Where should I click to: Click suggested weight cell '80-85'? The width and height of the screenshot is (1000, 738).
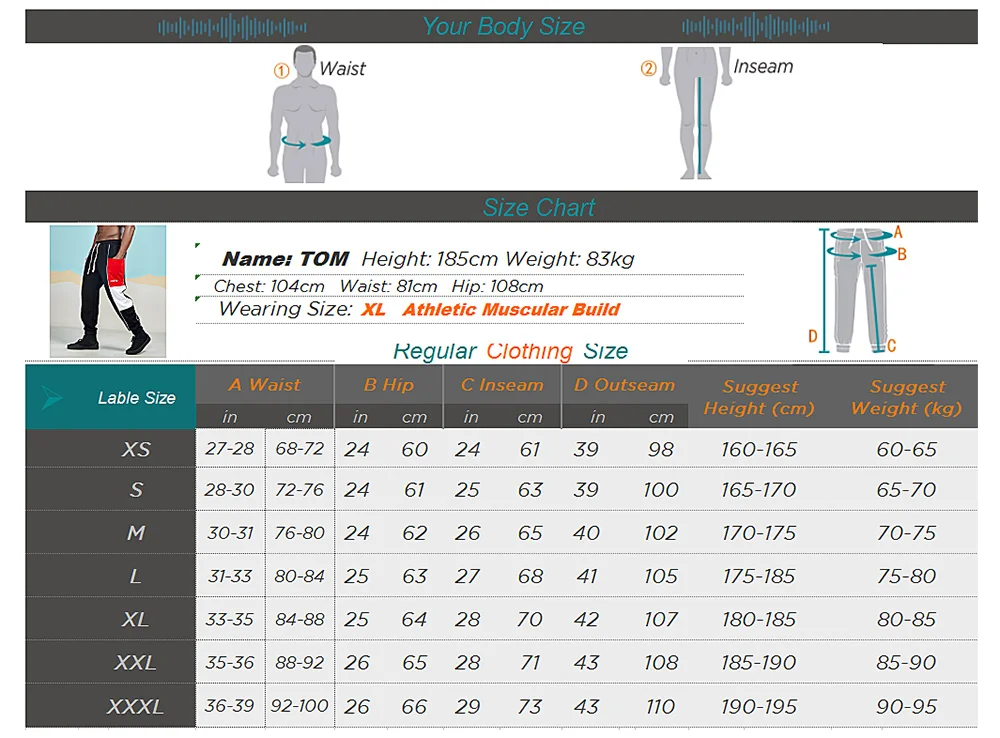click(x=906, y=619)
